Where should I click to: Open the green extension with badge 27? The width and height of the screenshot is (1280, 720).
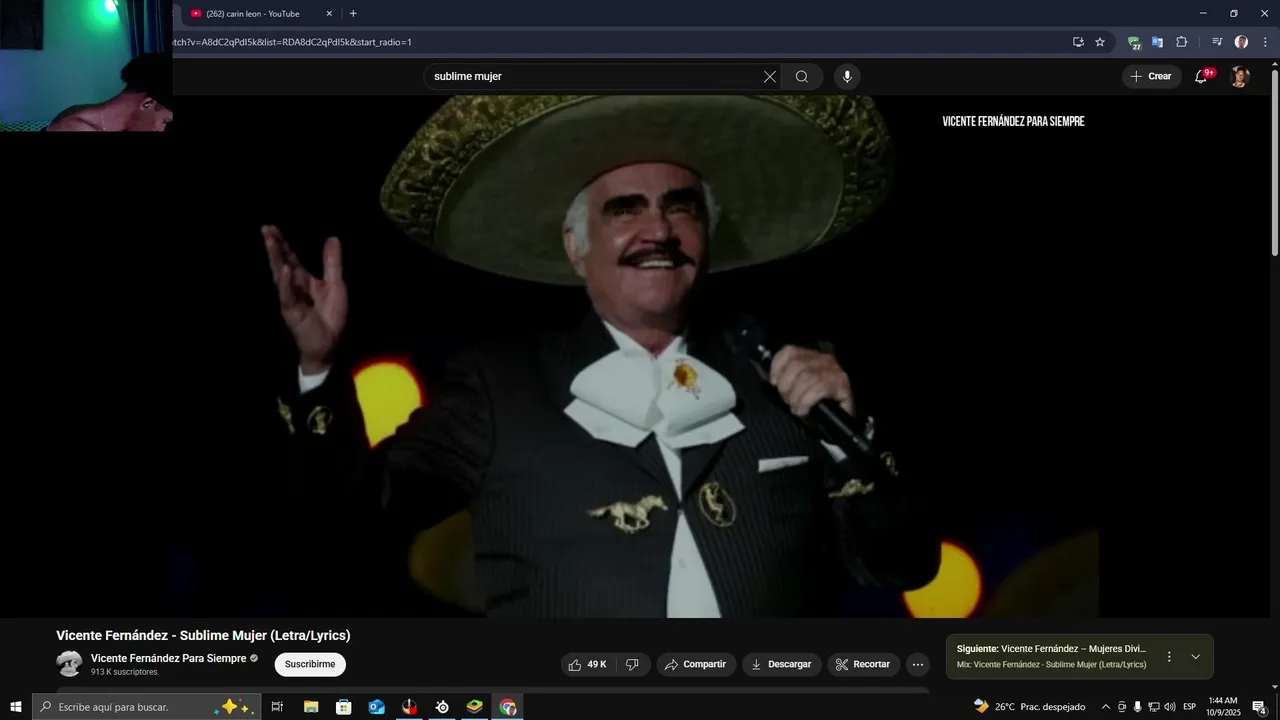pyautogui.click(x=1134, y=42)
